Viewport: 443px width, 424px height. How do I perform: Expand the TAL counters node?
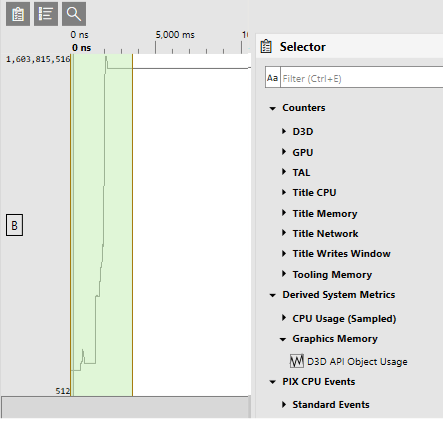pos(284,172)
